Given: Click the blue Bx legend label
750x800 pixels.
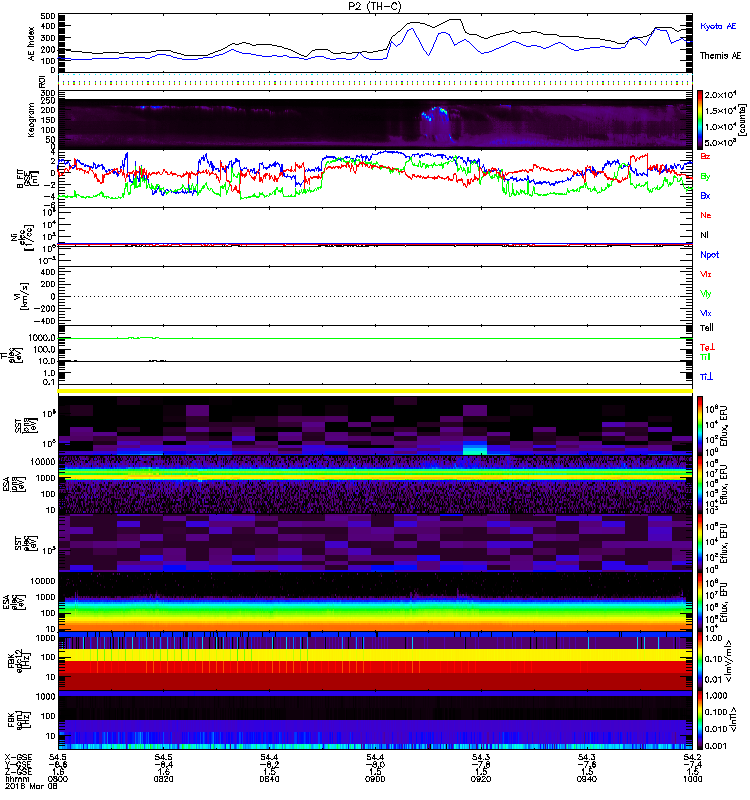Looking at the screenshot, I should [705, 196].
